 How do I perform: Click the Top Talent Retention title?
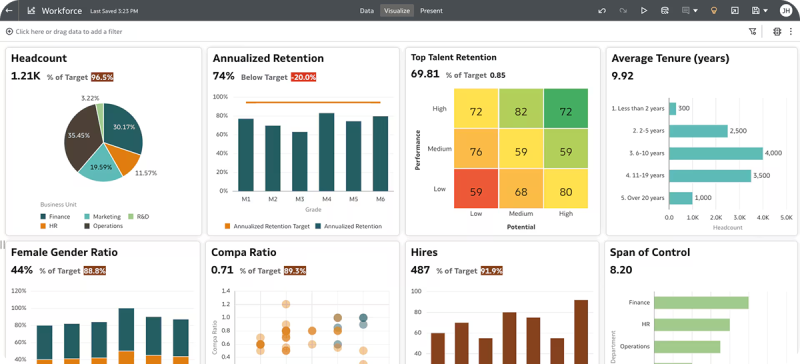(454, 57)
